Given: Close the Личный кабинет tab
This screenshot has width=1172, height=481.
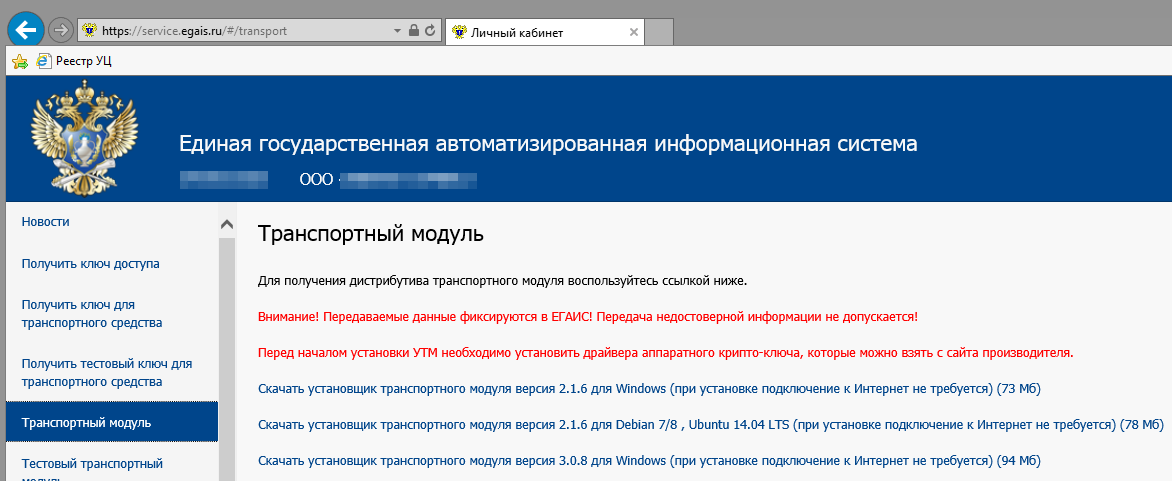Looking at the screenshot, I should pos(633,32).
